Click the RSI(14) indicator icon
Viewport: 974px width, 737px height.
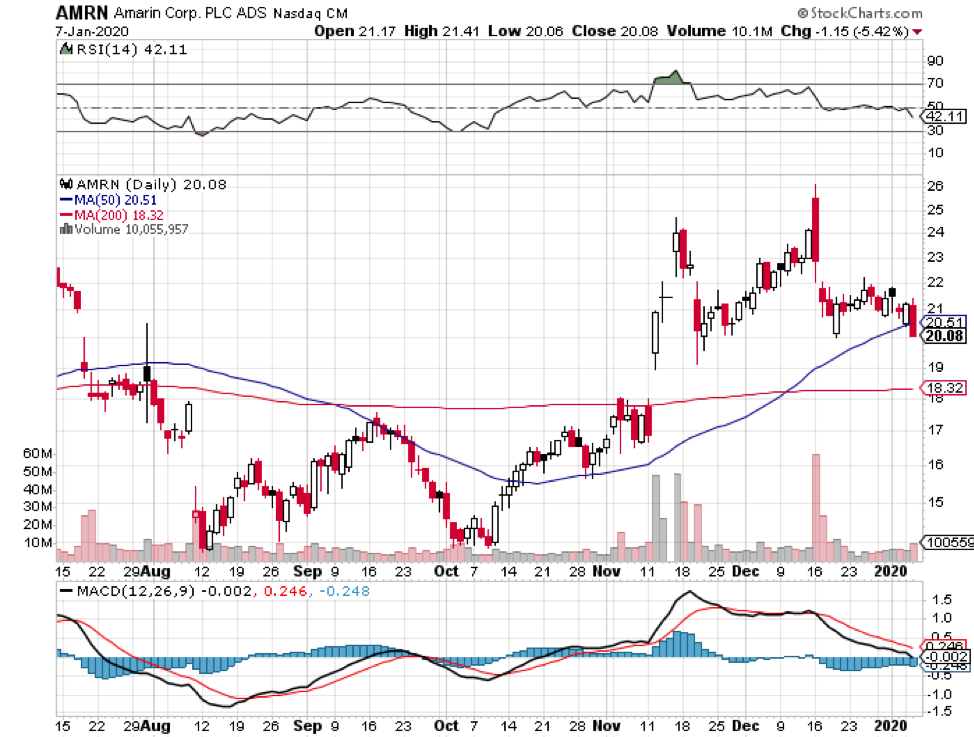[x=65, y=49]
